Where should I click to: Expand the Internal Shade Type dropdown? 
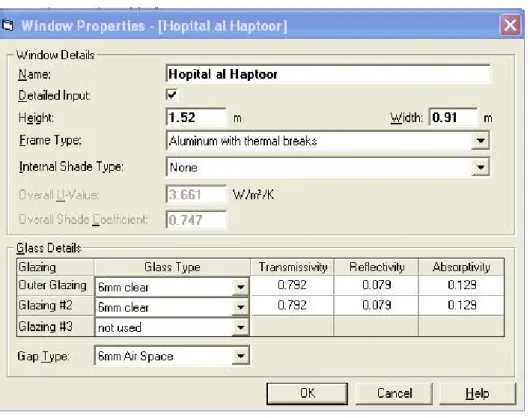480,167
